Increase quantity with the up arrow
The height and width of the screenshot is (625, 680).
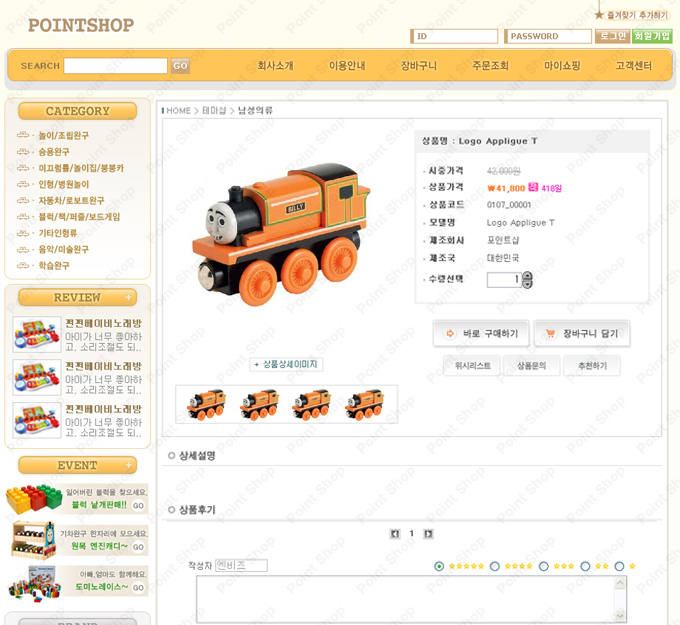pos(527,275)
